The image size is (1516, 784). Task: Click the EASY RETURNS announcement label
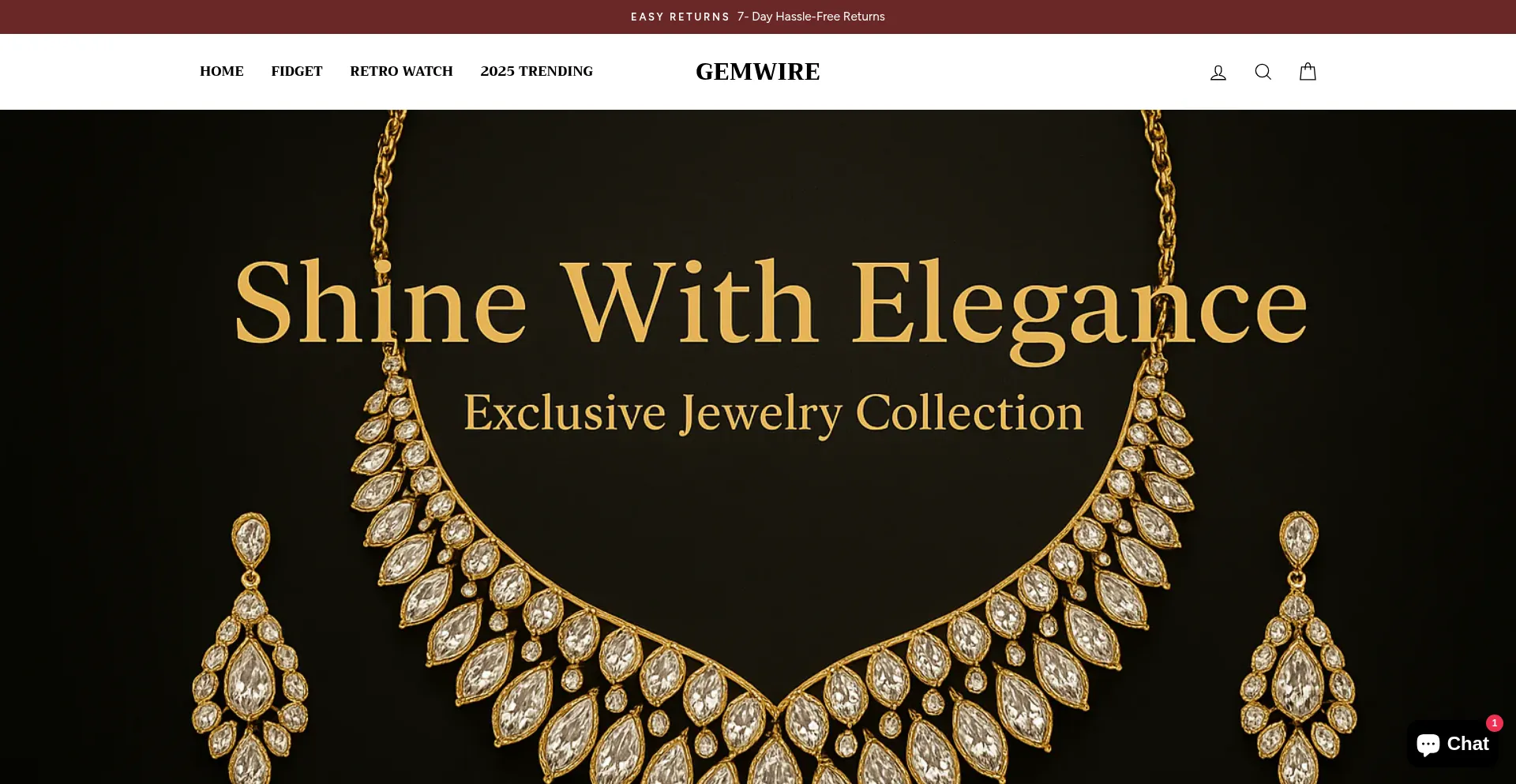680,17
